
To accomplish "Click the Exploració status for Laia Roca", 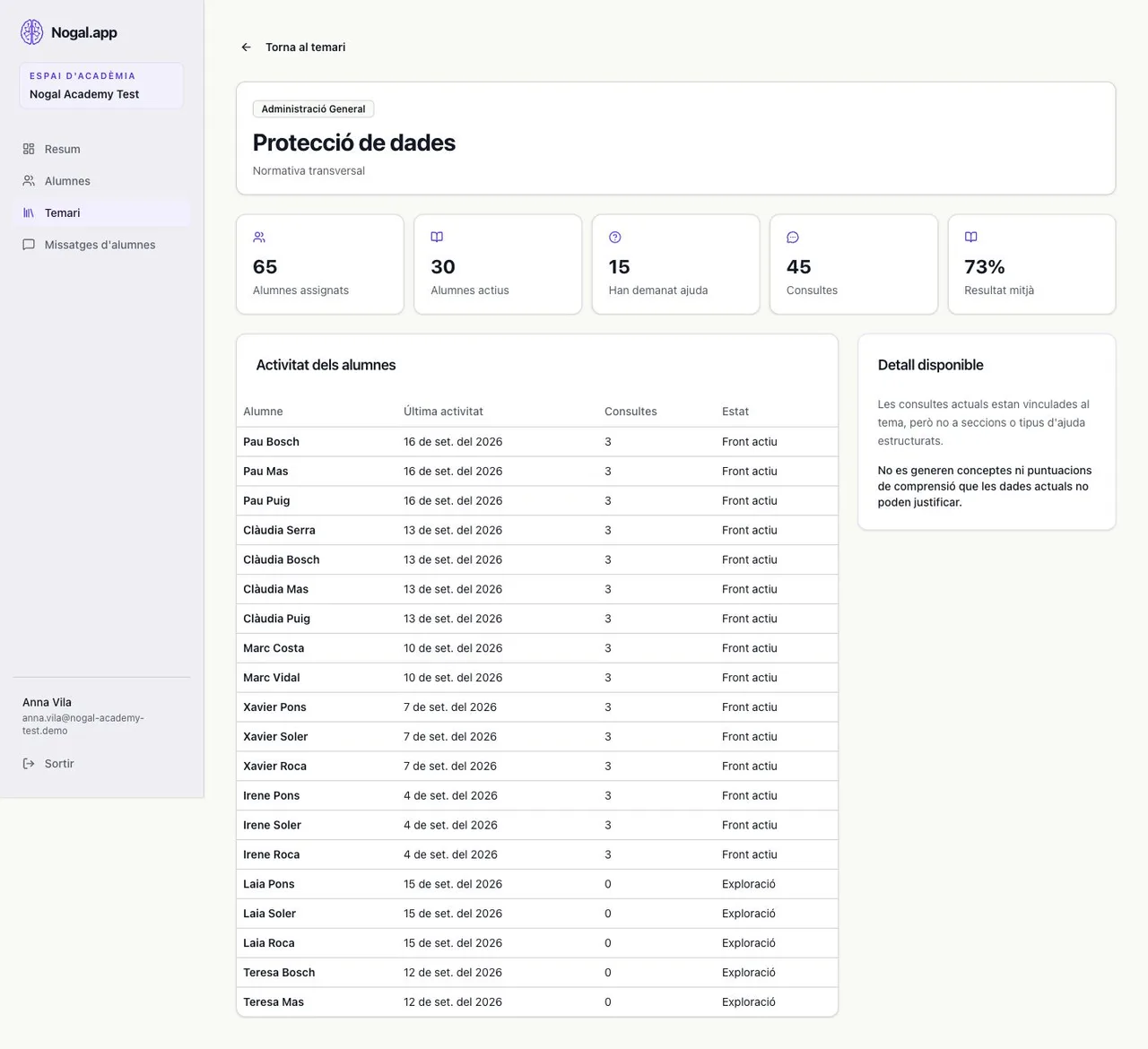I will coord(749,943).
